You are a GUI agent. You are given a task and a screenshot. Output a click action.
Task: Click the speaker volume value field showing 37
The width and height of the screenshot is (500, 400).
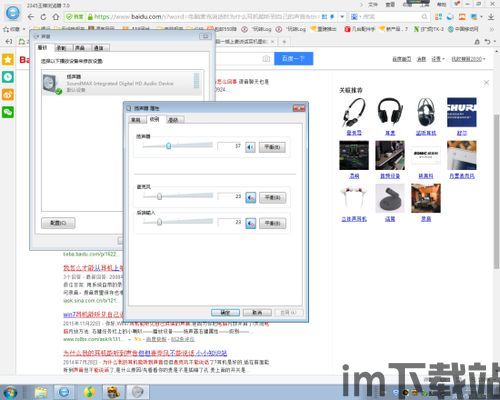(x=230, y=146)
